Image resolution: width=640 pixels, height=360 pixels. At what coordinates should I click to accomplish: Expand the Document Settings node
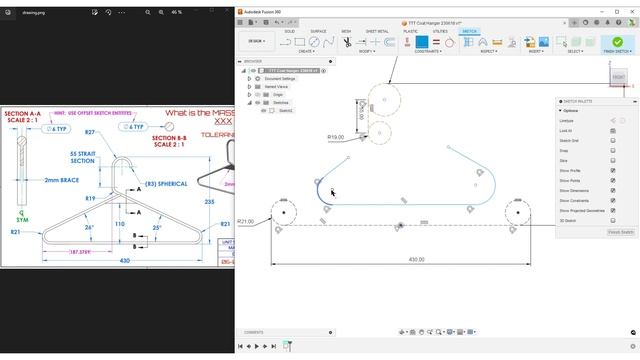[x=249, y=79]
